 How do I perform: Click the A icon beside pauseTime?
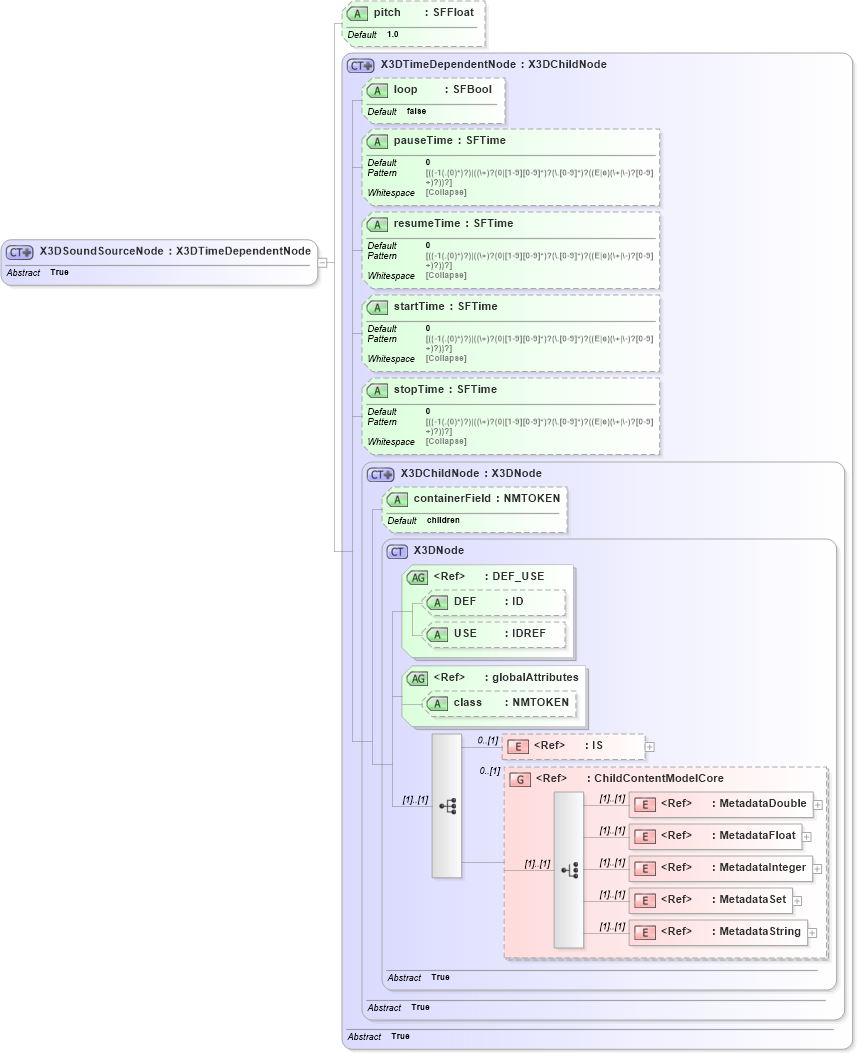(377, 142)
